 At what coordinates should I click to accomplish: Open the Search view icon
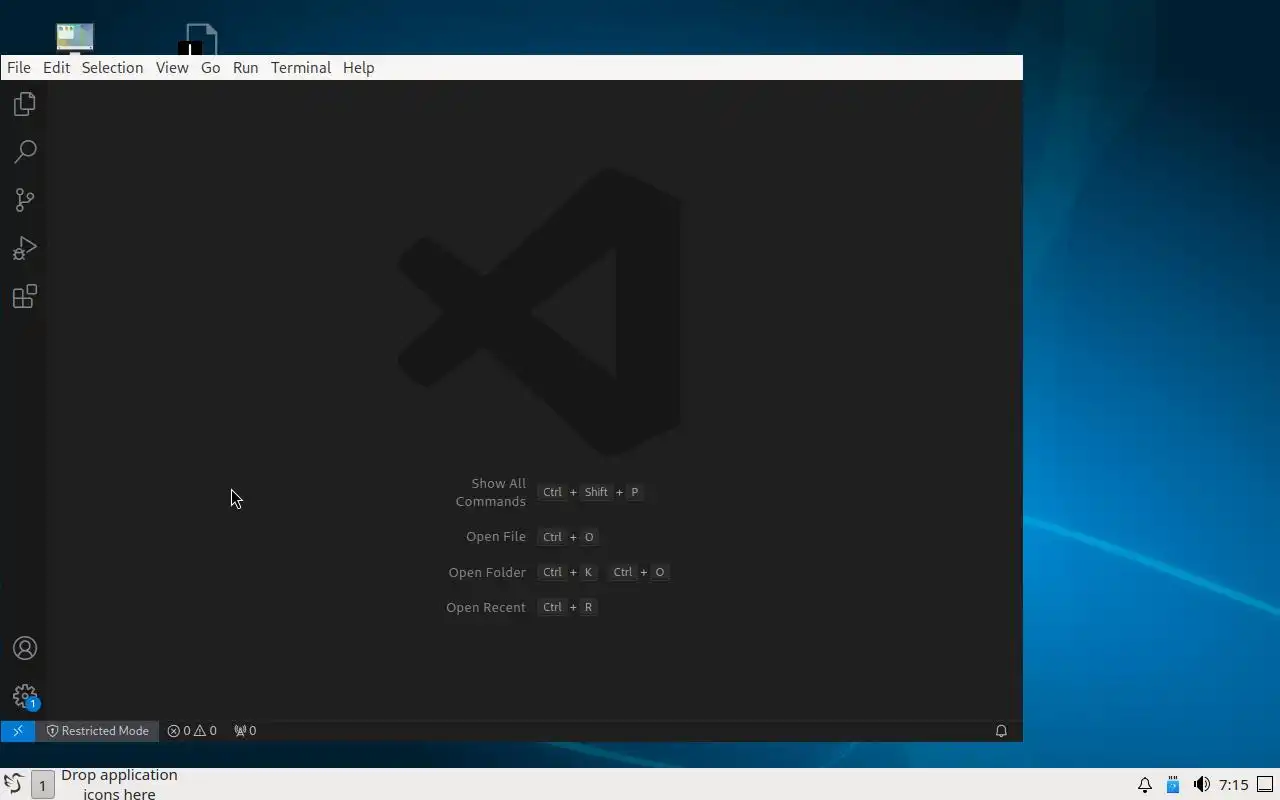tap(25, 152)
